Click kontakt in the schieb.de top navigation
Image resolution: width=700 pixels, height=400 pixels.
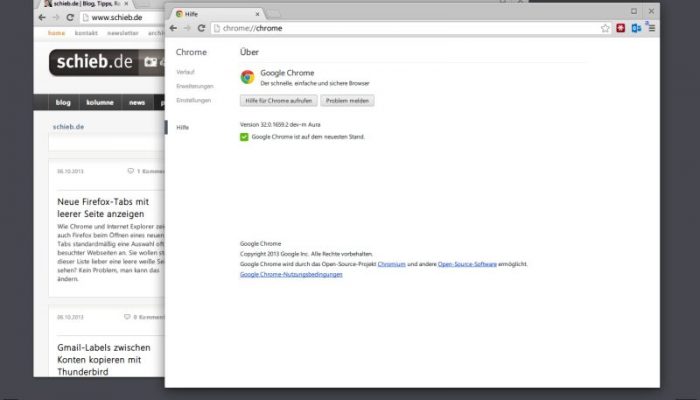point(86,33)
